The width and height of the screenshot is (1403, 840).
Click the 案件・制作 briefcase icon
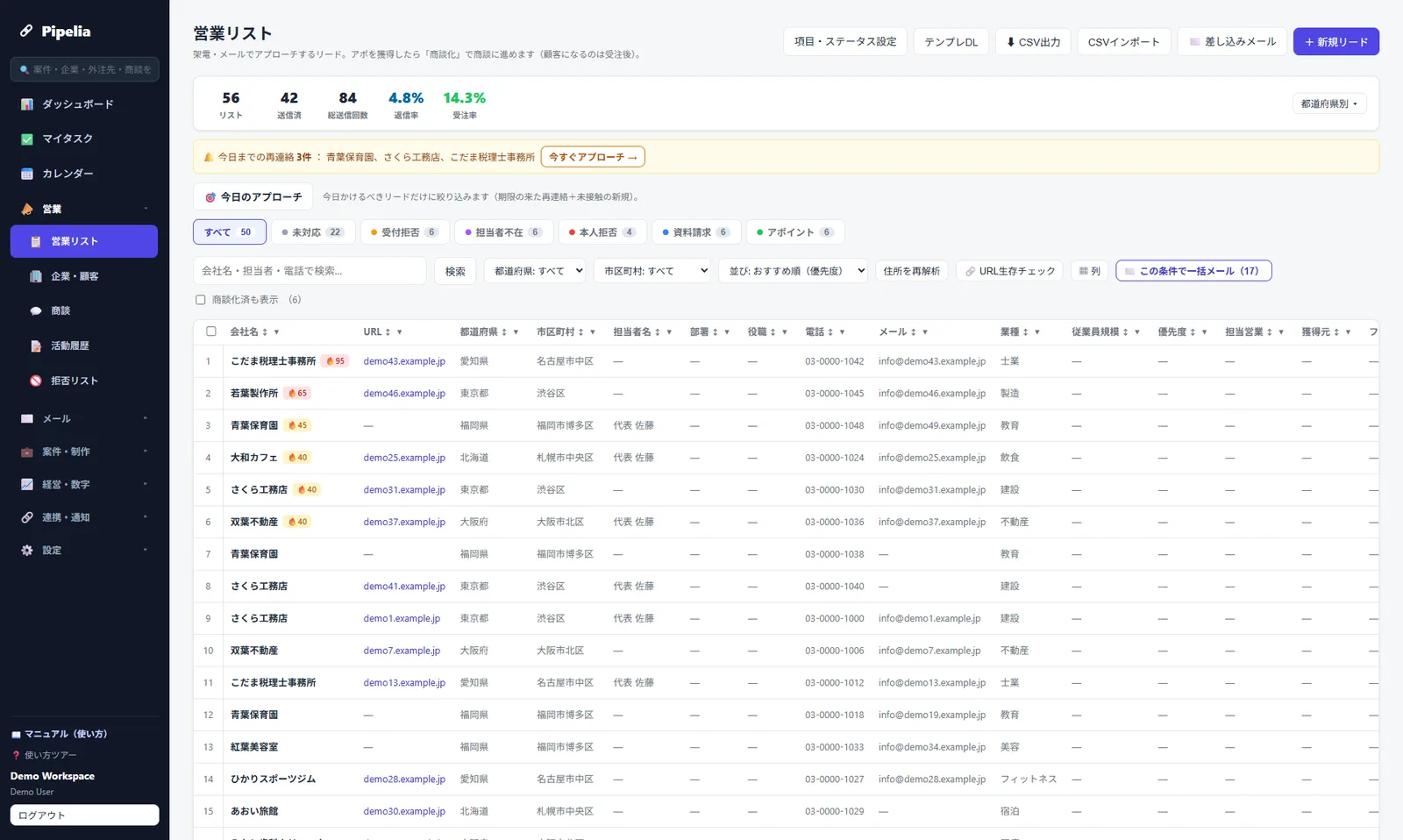(27, 452)
